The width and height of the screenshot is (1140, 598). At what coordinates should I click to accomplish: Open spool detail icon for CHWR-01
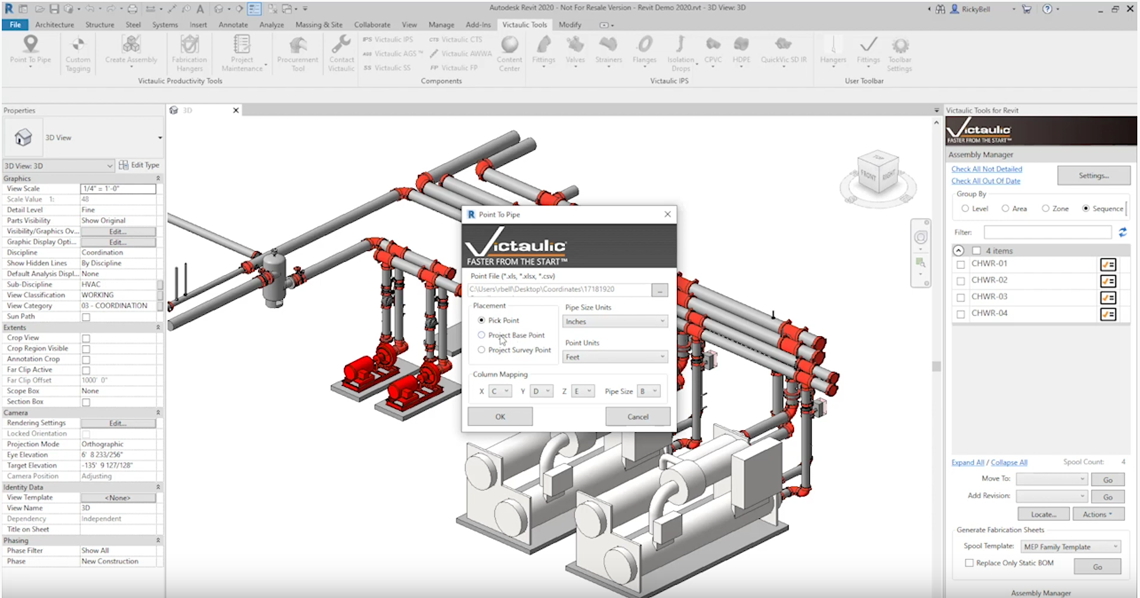click(x=1108, y=264)
